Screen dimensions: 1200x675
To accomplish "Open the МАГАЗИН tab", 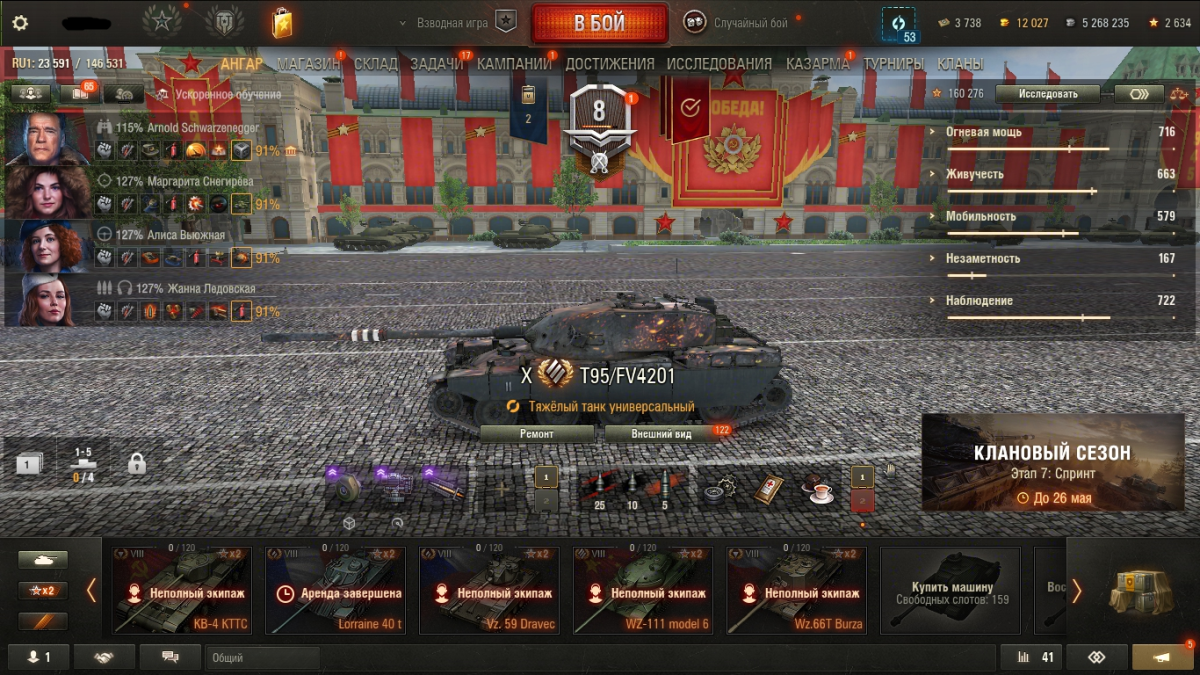I will [308, 64].
